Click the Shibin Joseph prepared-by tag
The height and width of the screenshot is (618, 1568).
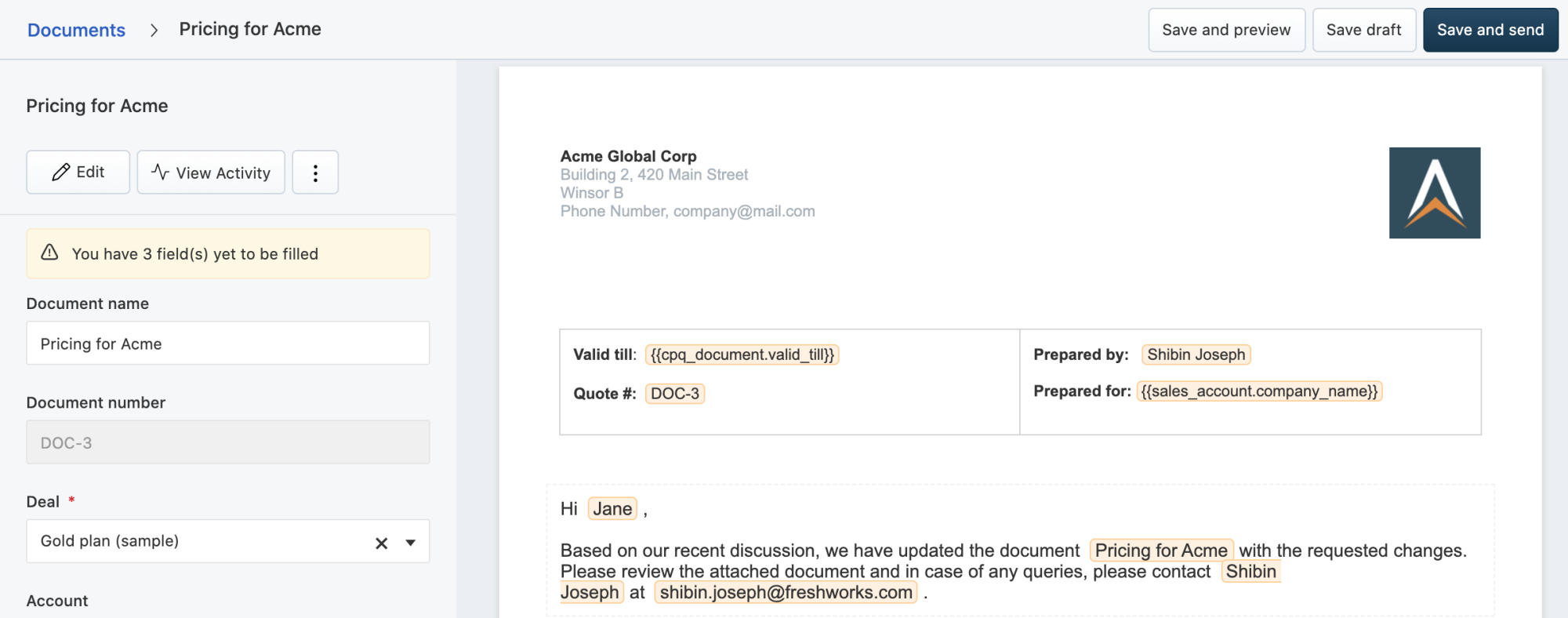[1196, 354]
